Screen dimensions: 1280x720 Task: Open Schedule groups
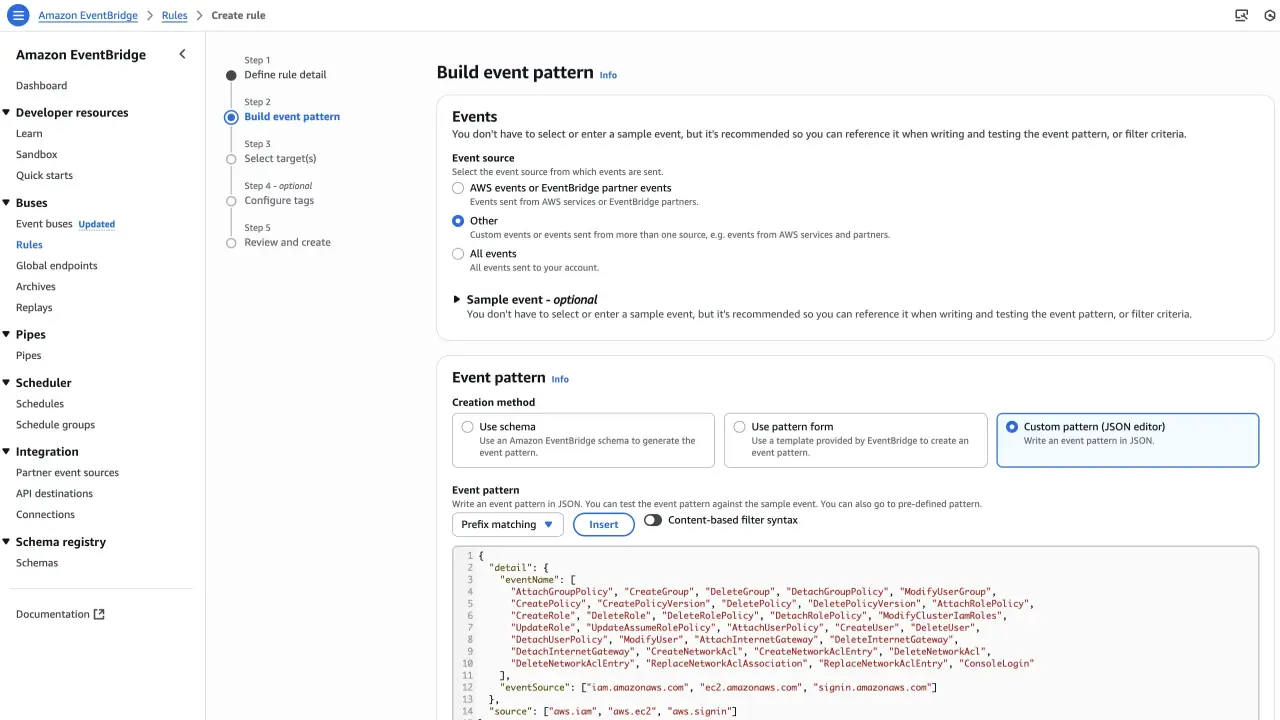55,425
